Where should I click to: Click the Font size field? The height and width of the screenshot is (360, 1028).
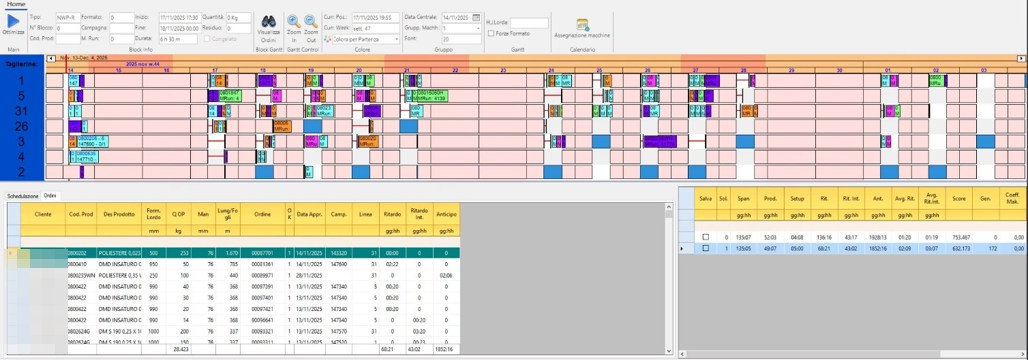[461, 39]
